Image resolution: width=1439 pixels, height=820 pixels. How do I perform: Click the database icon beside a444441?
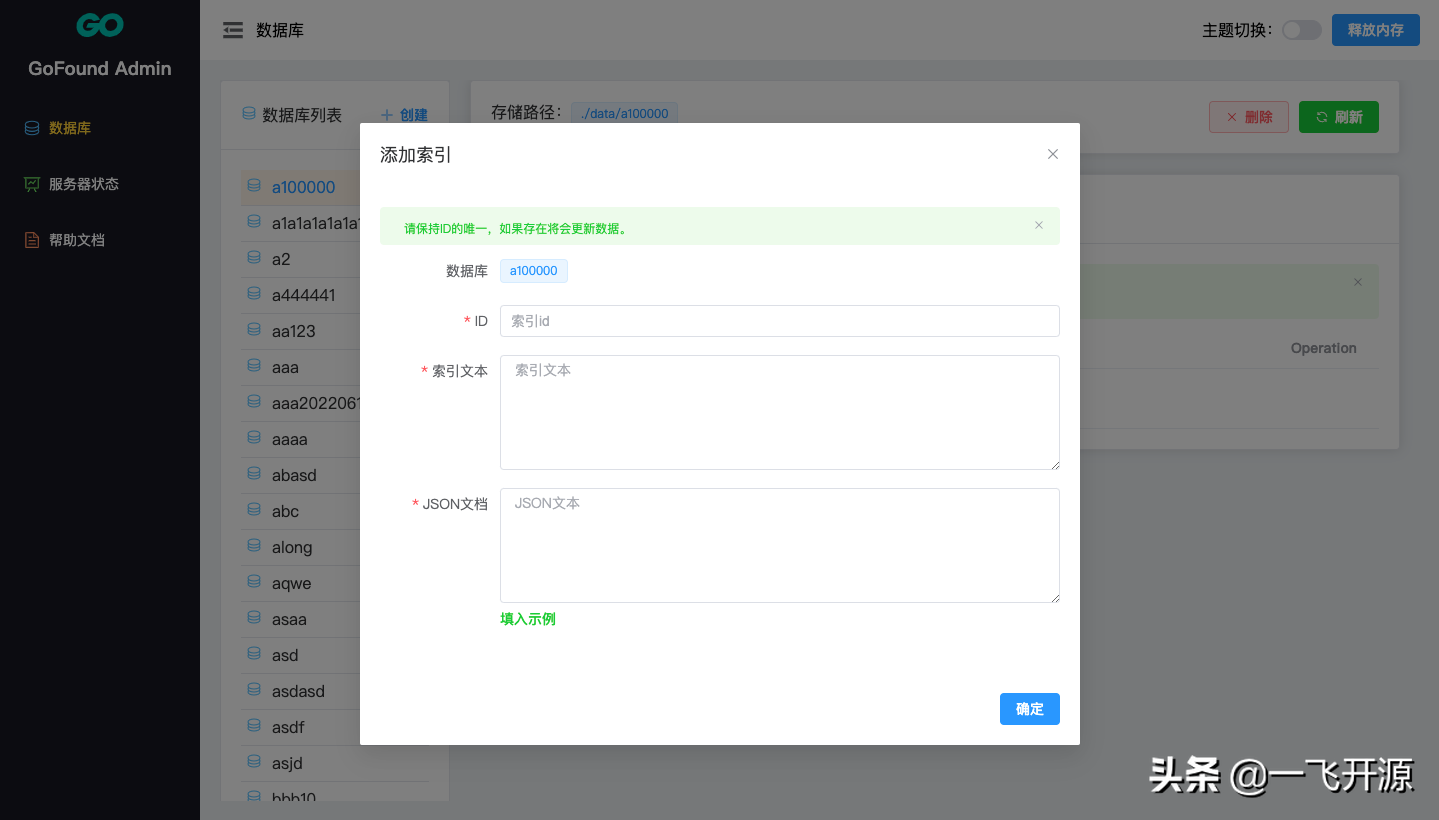[x=254, y=294]
